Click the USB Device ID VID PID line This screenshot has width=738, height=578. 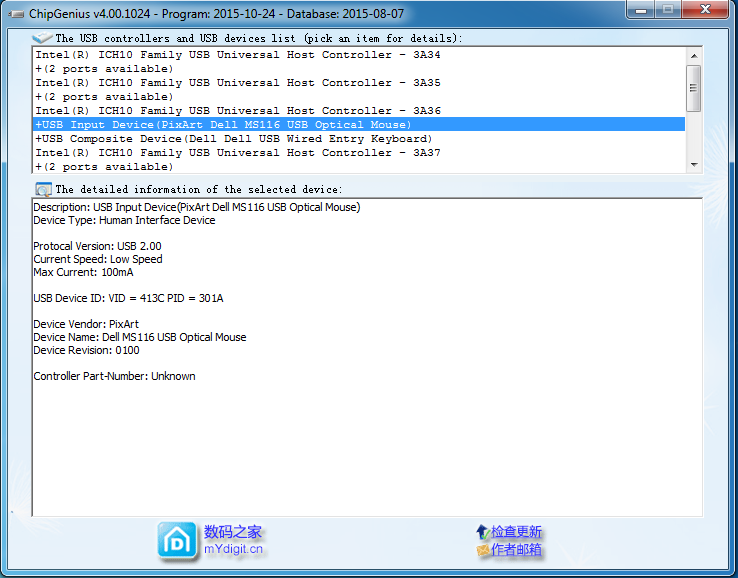click(x=128, y=298)
